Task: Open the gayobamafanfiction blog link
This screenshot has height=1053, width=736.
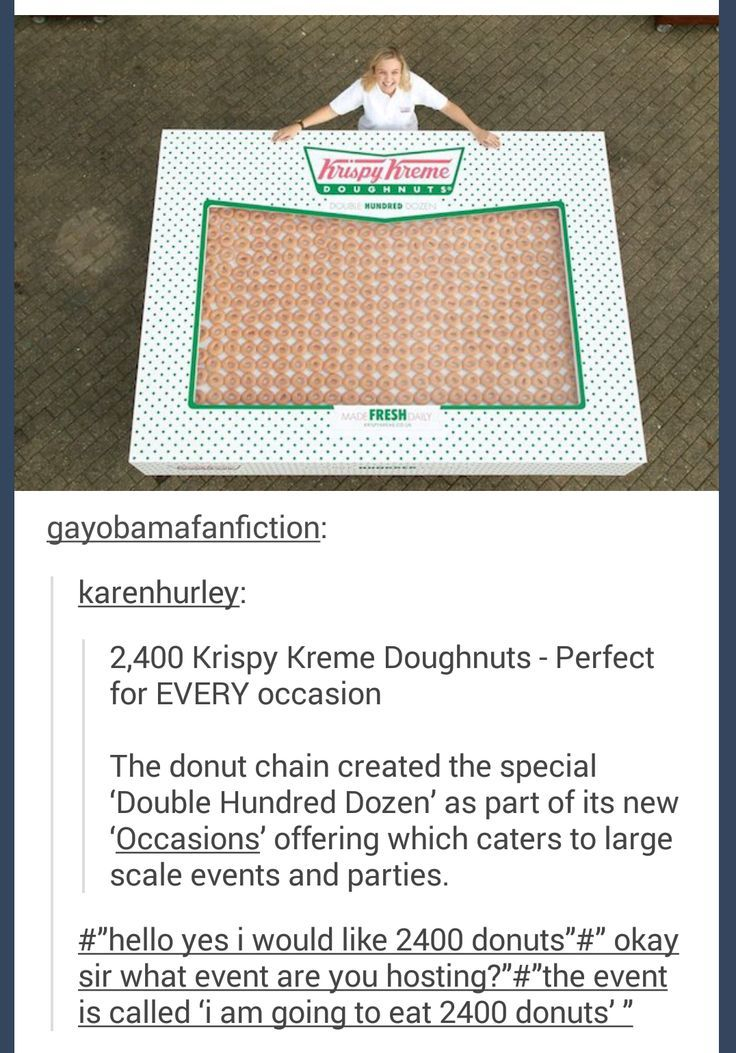Action: click(183, 528)
